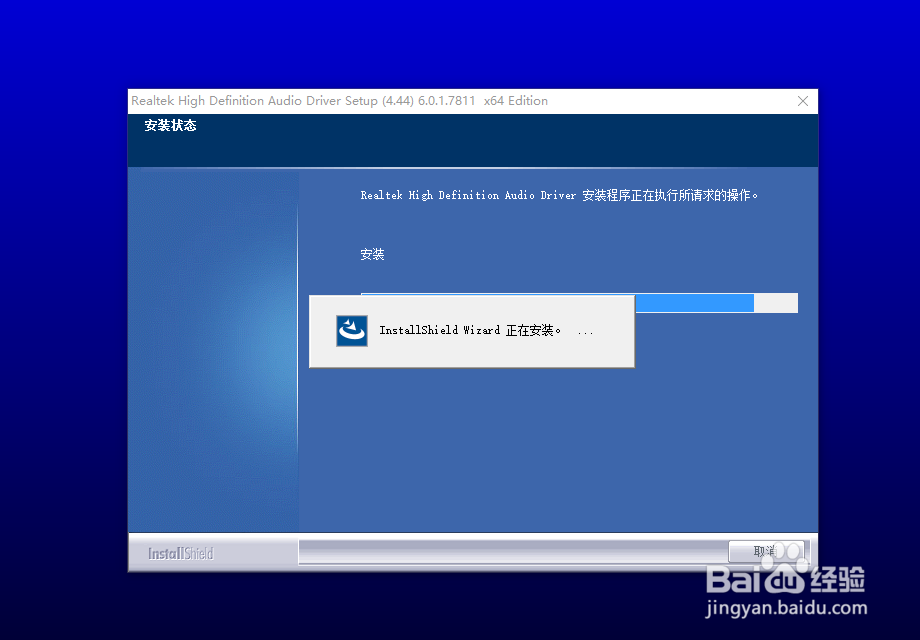Screen dimensions: 920x640
Task: Close the Realtek setup window
Action: point(802,100)
